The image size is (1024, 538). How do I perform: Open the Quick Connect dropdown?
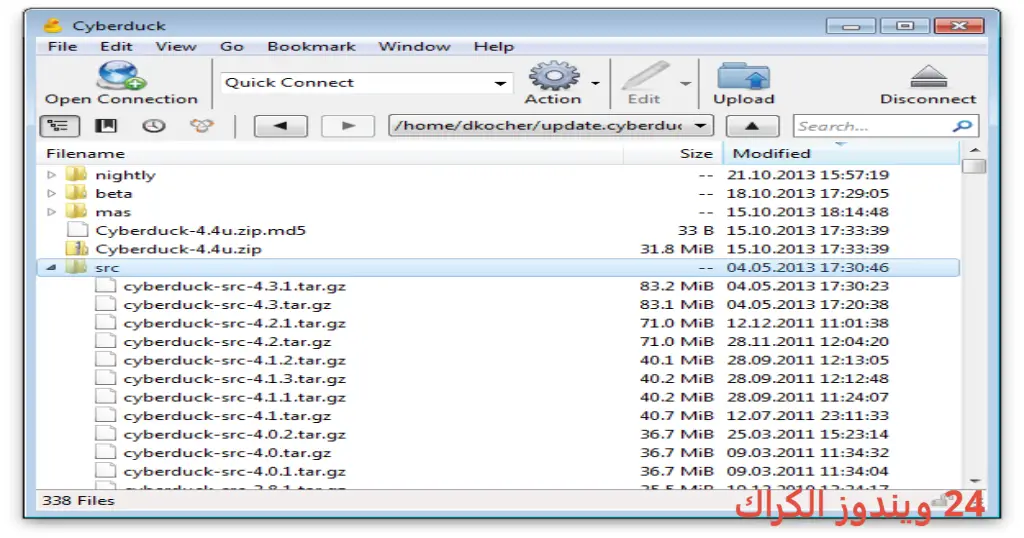coord(500,83)
